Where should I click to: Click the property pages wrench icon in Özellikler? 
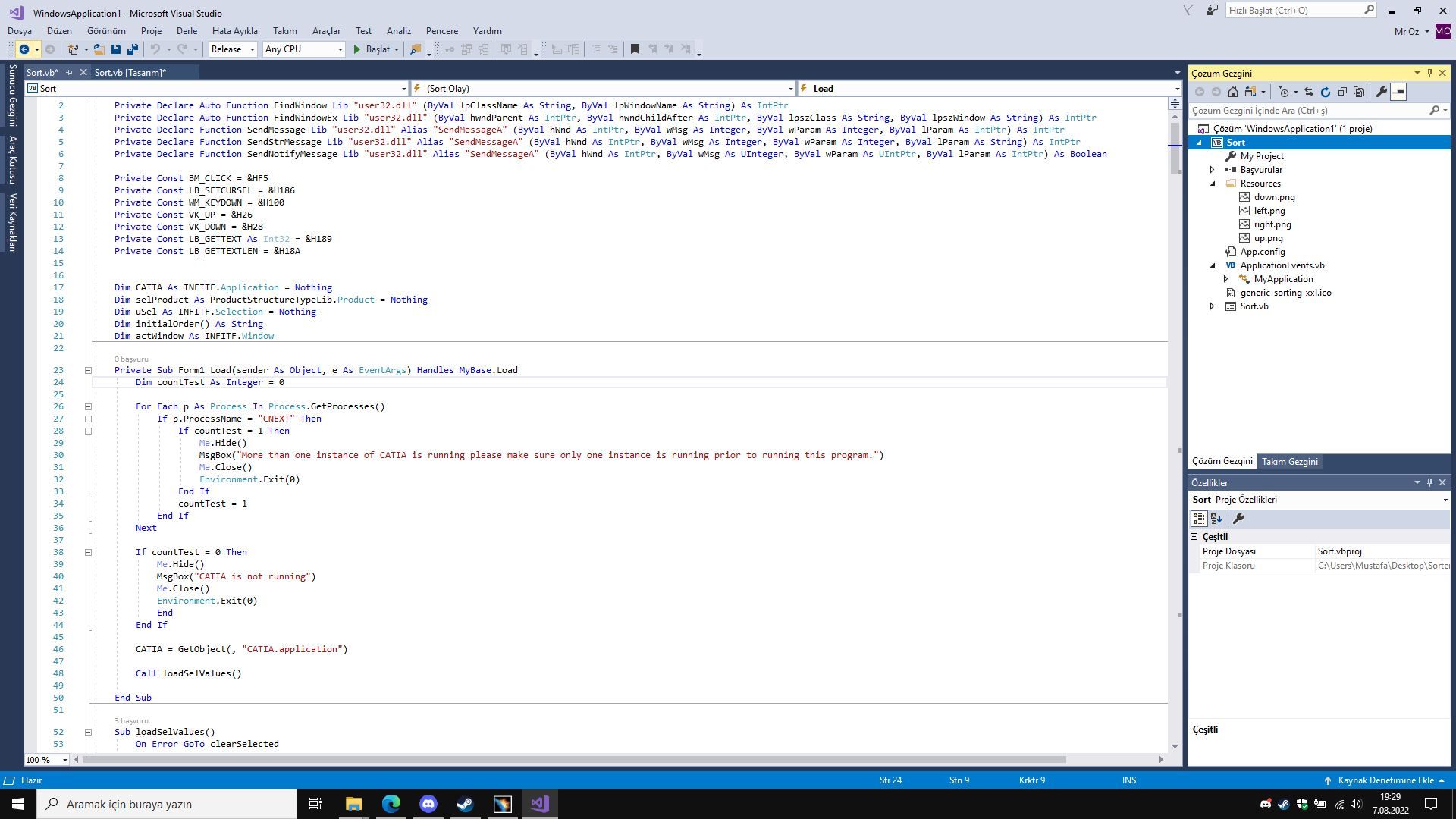pos(1238,519)
